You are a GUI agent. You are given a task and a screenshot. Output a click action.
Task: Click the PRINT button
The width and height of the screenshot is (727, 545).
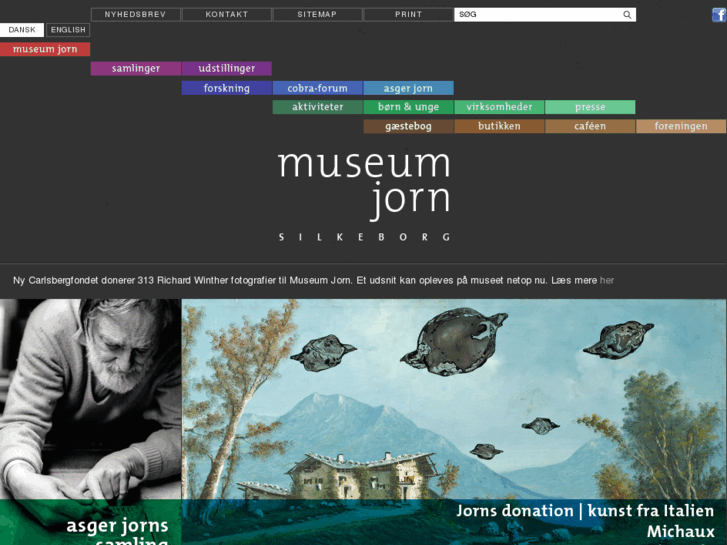408,14
